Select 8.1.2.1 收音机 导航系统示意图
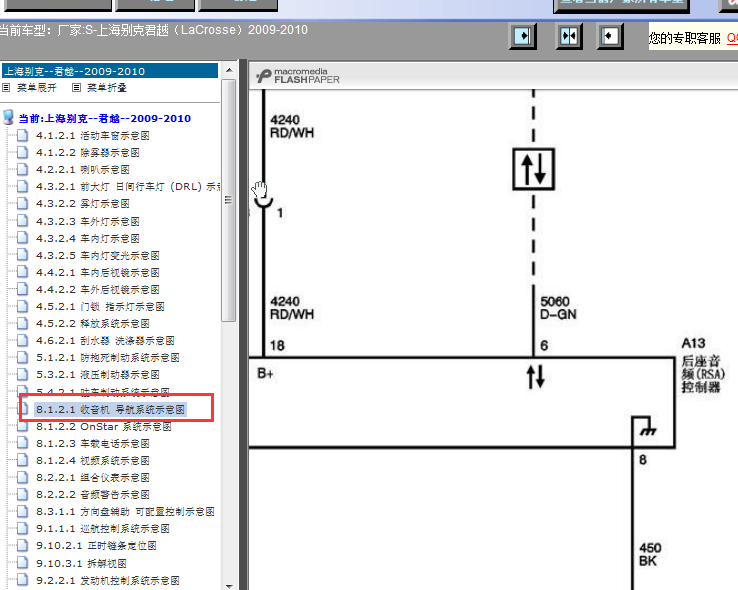Image resolution: width=738 pixels, height=590 pixels. 110,409
